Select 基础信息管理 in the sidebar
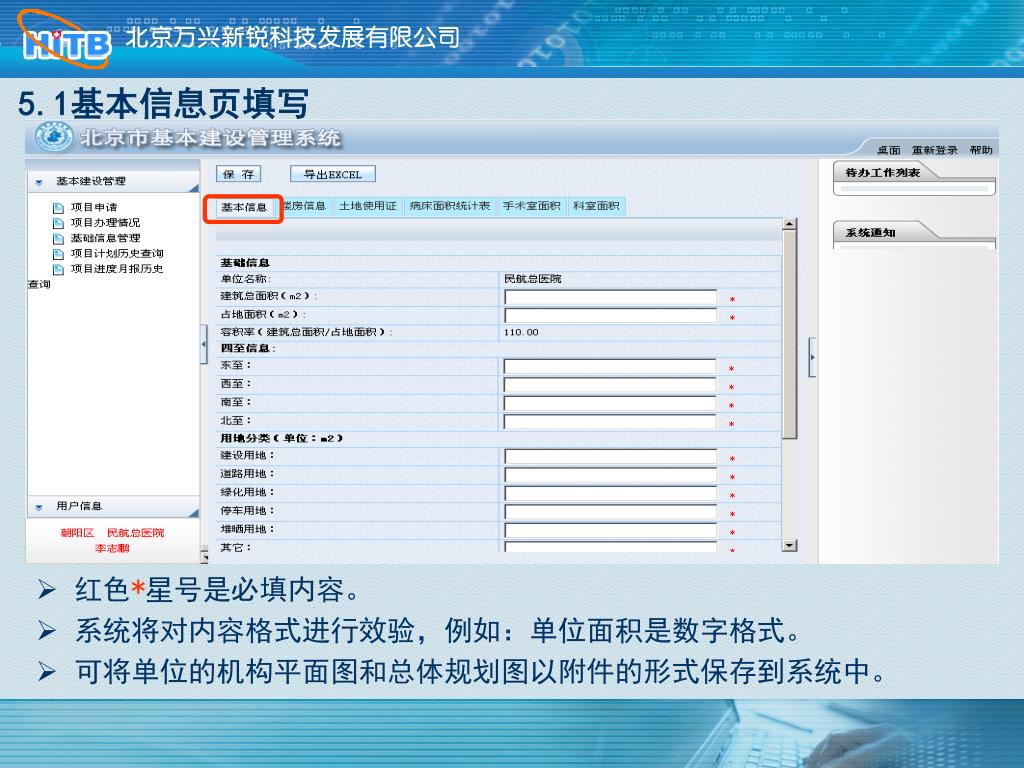1024x768 pixels. [105, 238]
